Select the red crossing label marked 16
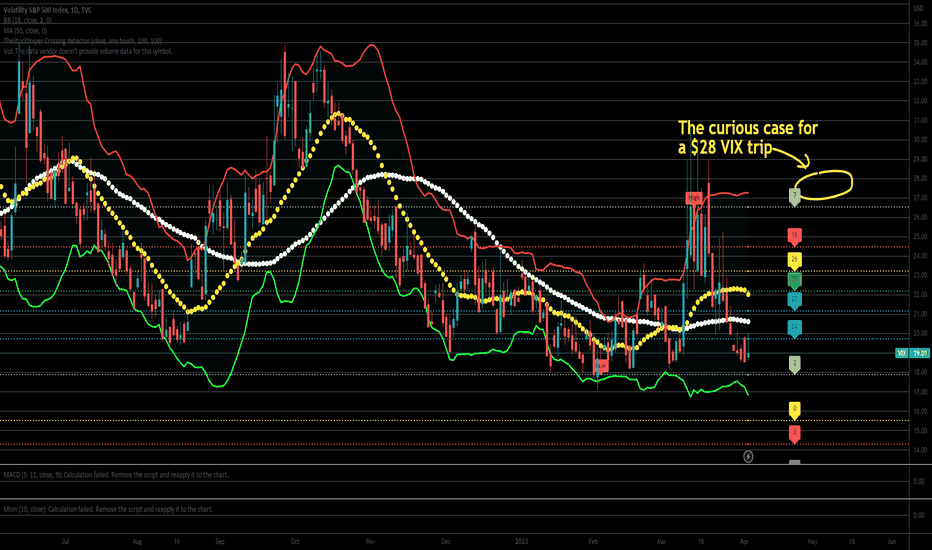932x550 pixels. [794, 237]
